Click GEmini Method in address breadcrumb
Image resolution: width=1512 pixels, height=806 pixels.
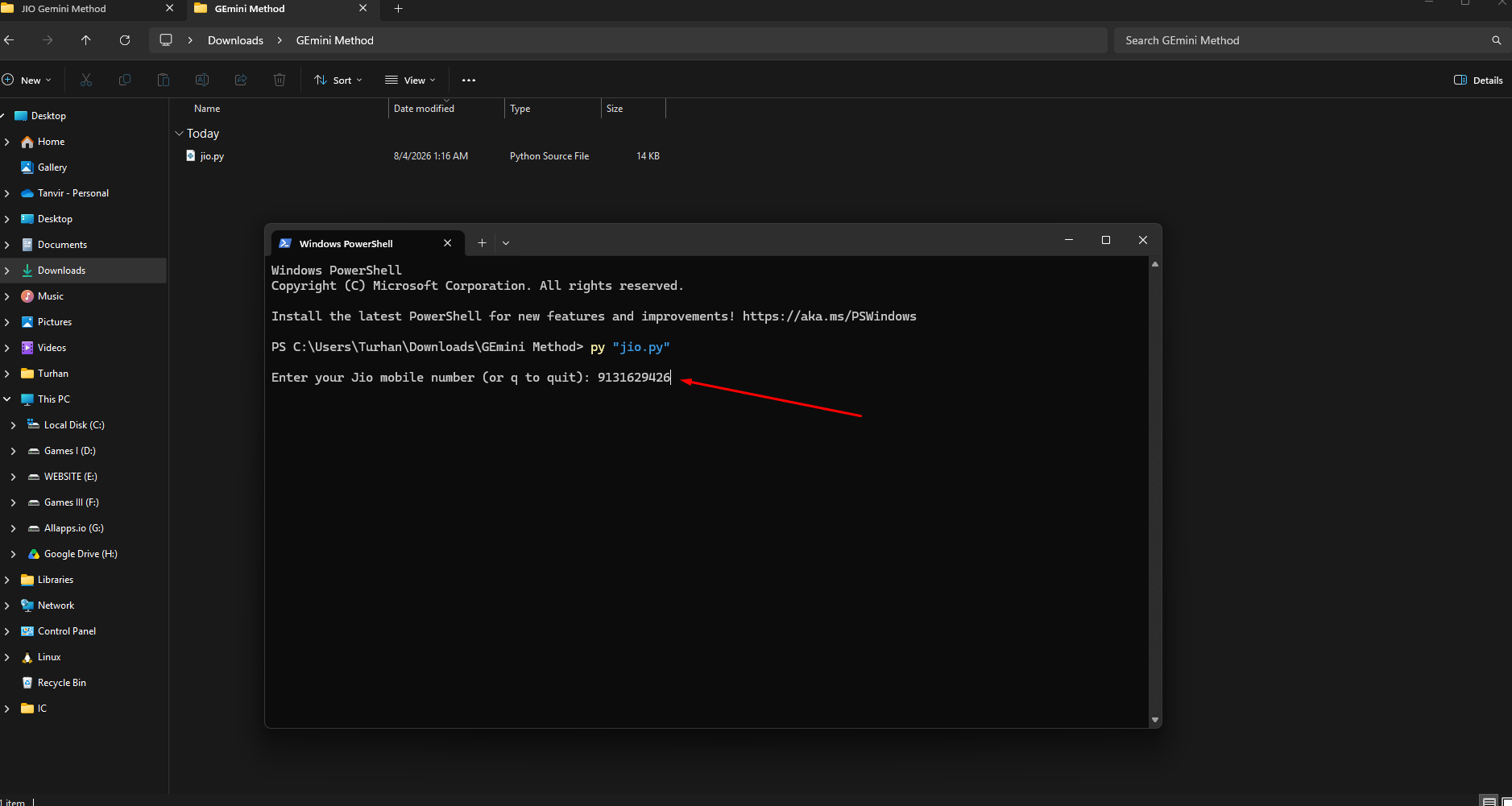pos(334,40)
